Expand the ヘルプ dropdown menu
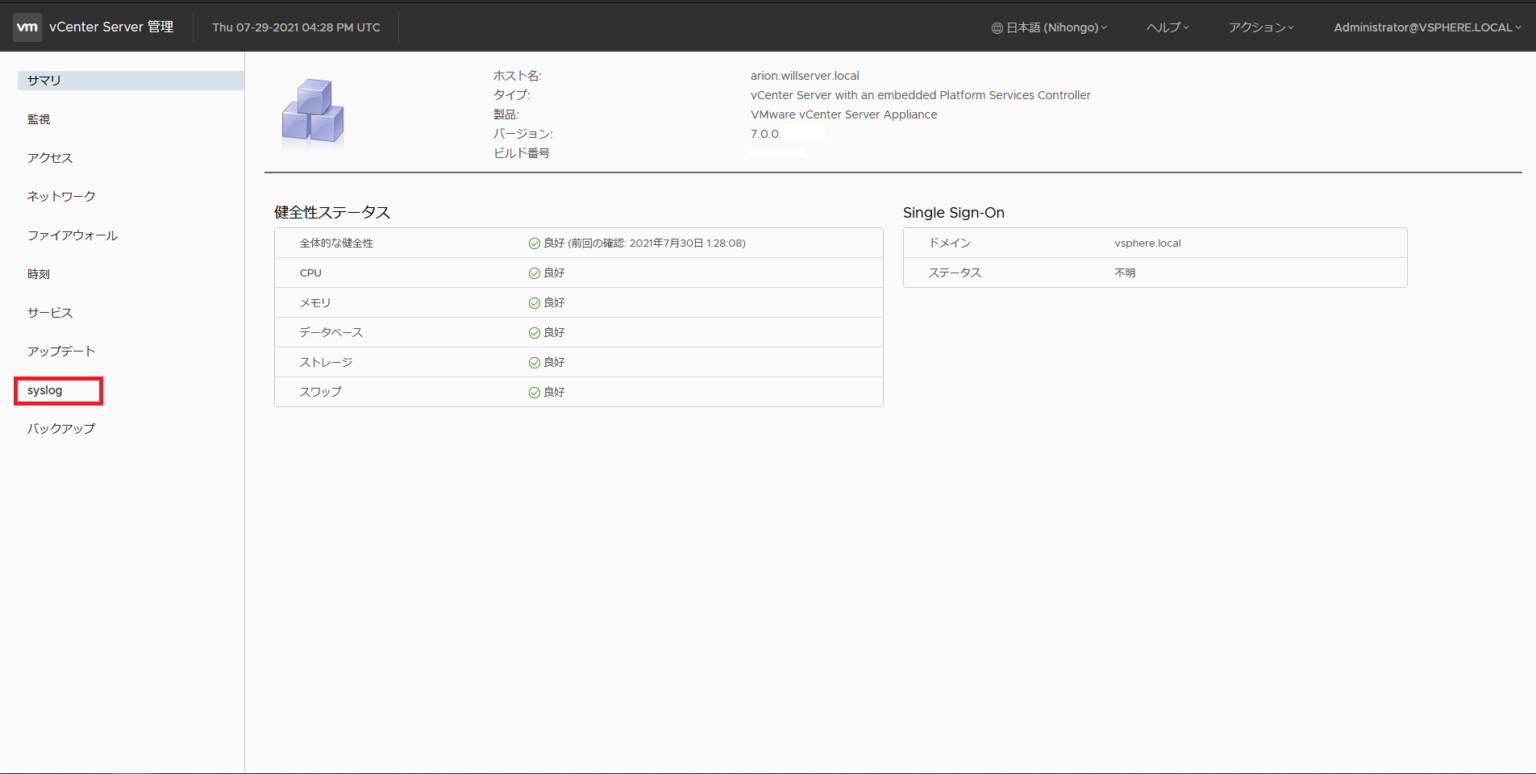1536x774 pixels. (1167, 28)
